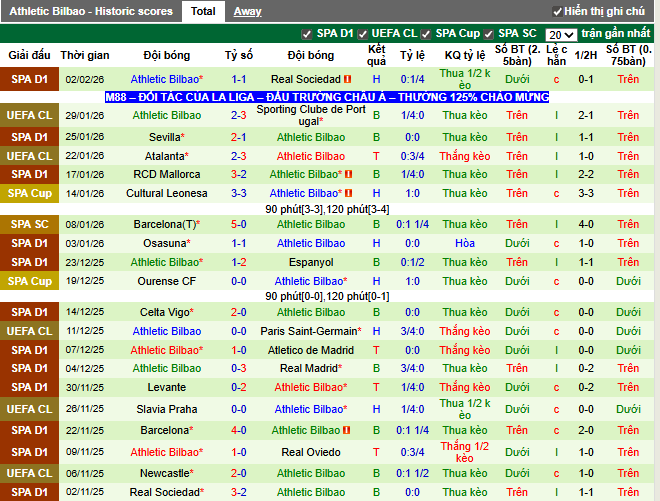
Task: Click the date 29/01/26
Action: point(85,115)
